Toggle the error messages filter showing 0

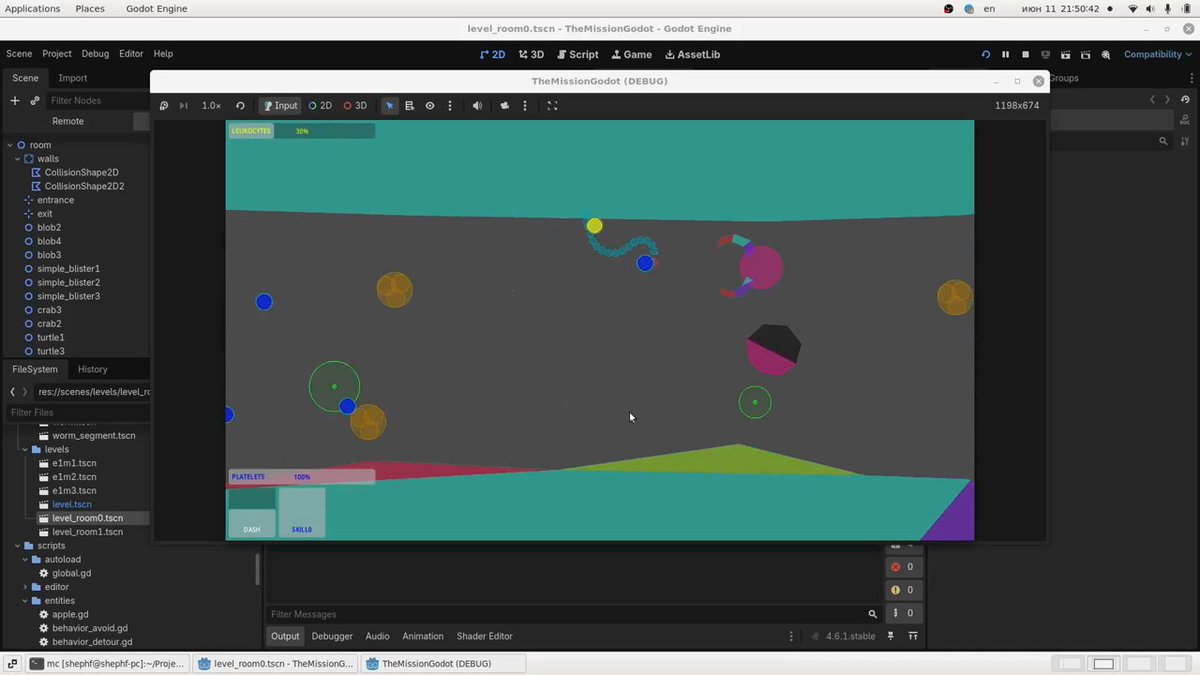[x=903, y=567]
